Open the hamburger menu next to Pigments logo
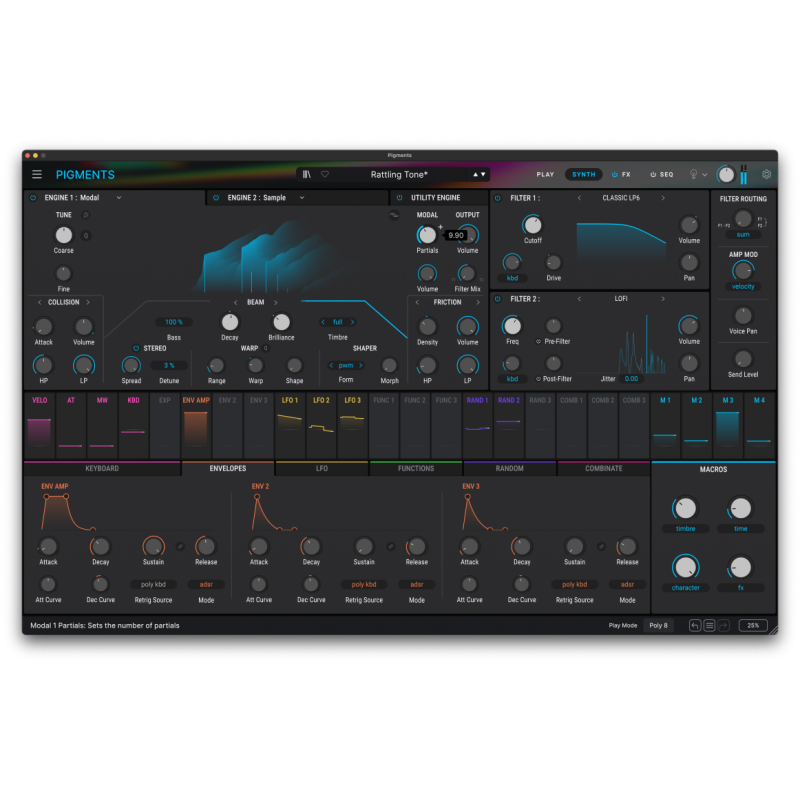The image size is (800, 800). pos(37,174)
